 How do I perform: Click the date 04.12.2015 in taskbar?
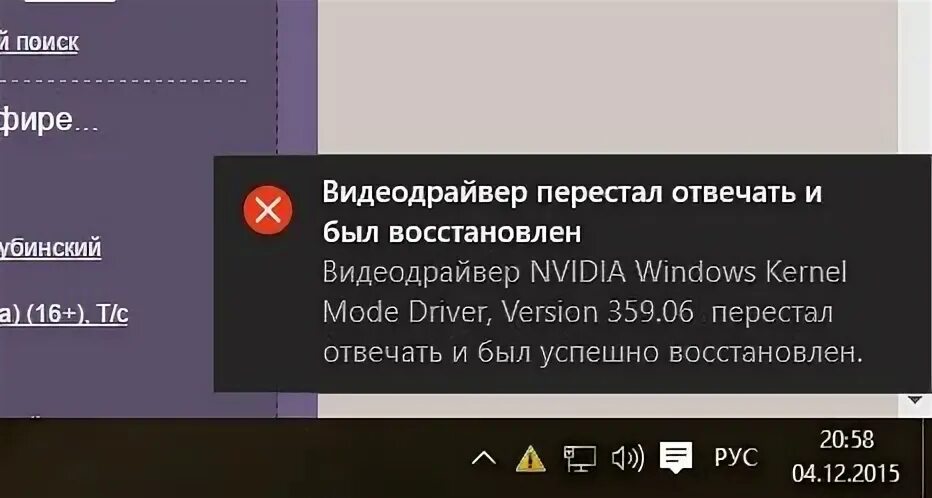click(845, 474)
